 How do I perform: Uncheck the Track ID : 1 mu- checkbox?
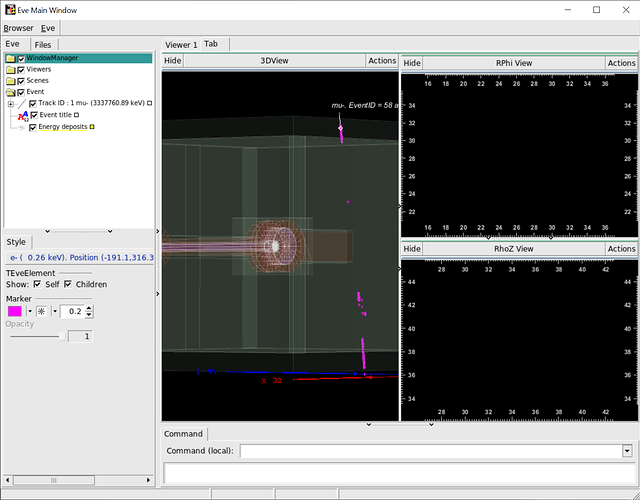[x=33, y=104]
